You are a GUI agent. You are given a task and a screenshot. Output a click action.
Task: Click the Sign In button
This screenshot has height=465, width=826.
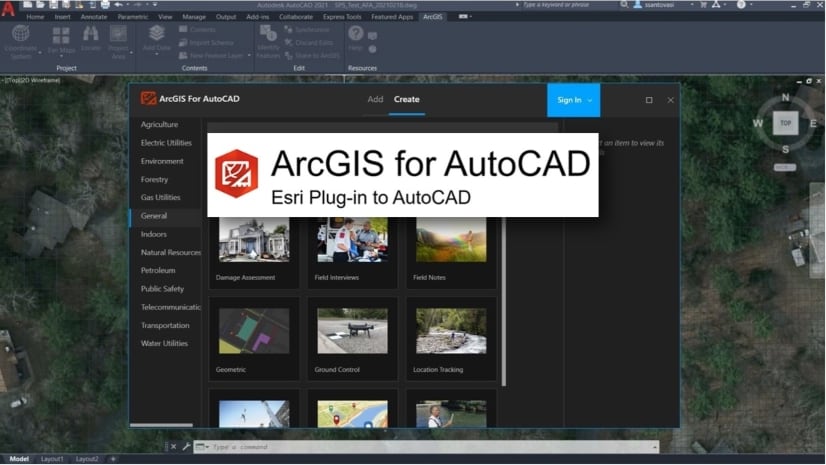pyautogui.click(x=574, y=100)
